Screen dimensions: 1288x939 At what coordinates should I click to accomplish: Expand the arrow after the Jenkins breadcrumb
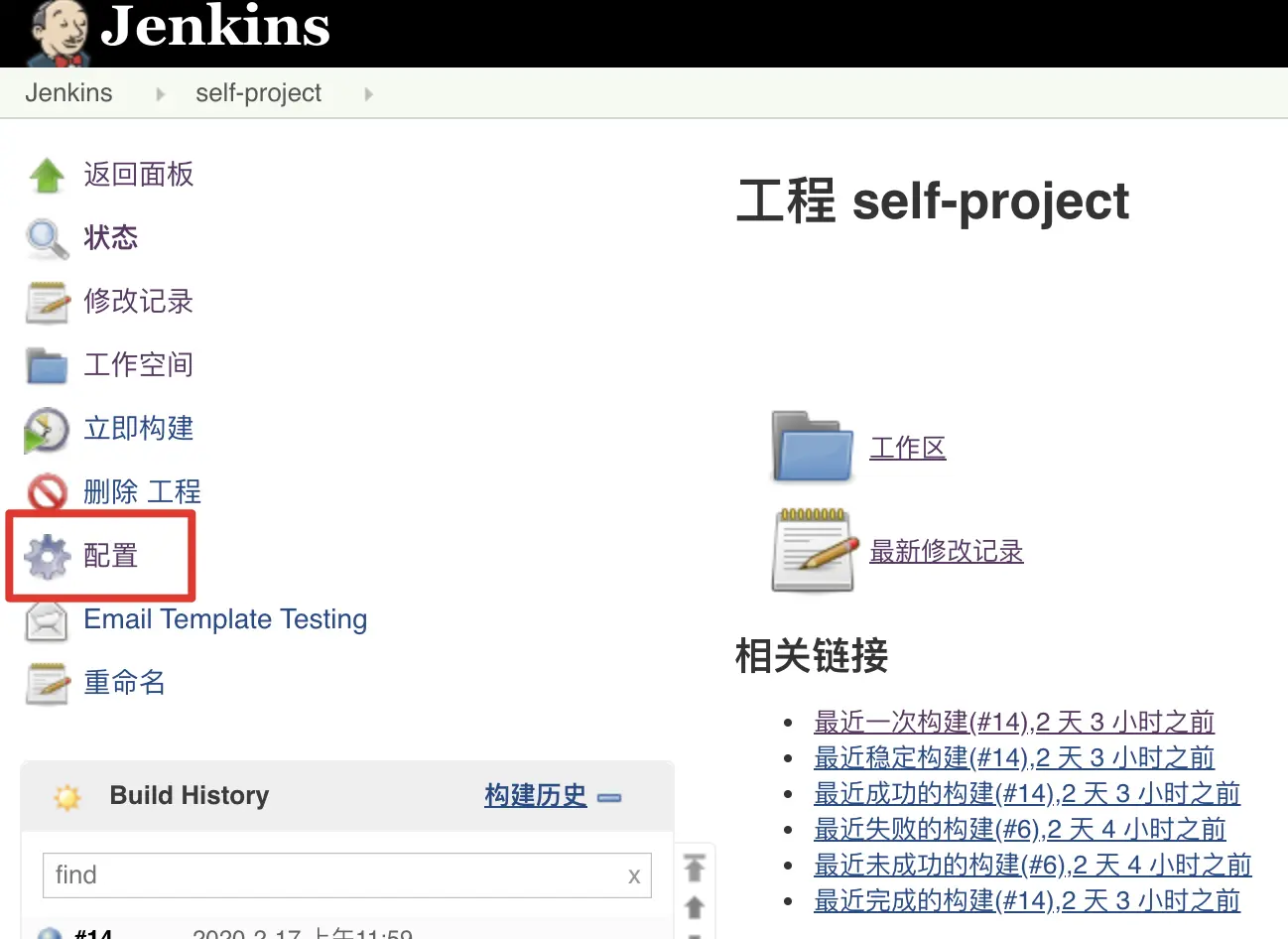click(x=160, y=94)
